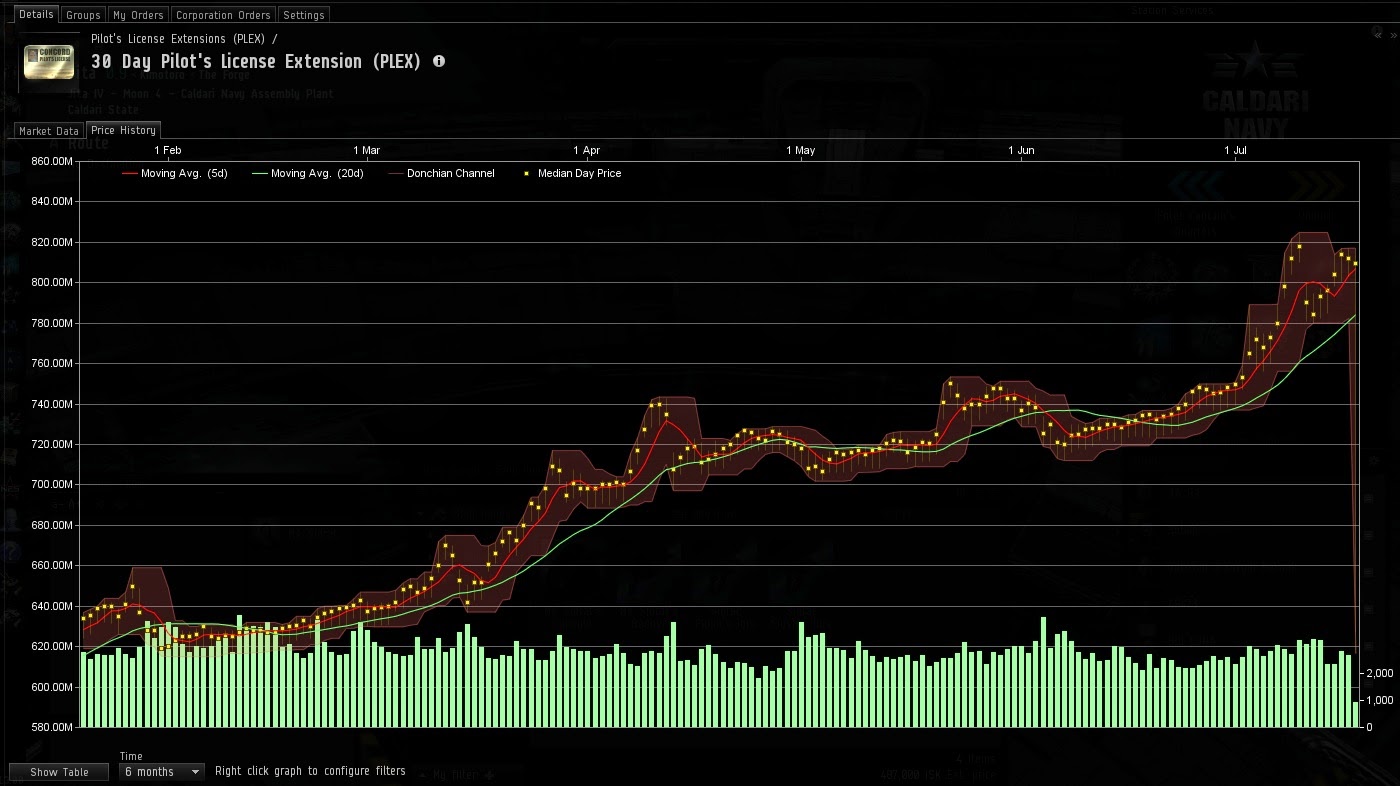The width and height of the screenshot is (1400, 786).
Task: Click the Donchian Channel legend entry
Action: click(x=441, y=173)
